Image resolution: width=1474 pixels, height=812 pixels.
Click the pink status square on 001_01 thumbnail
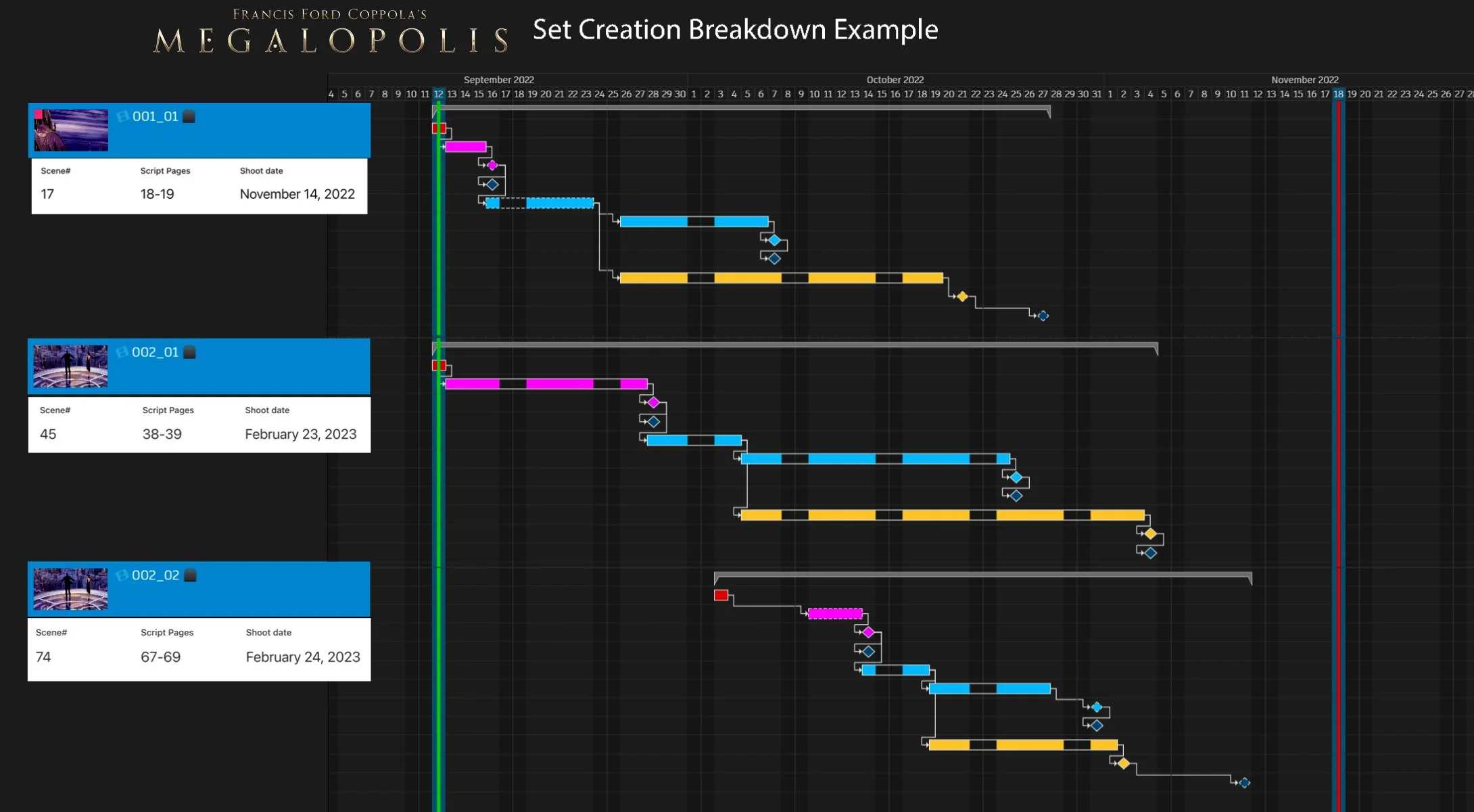coord(39,114)
